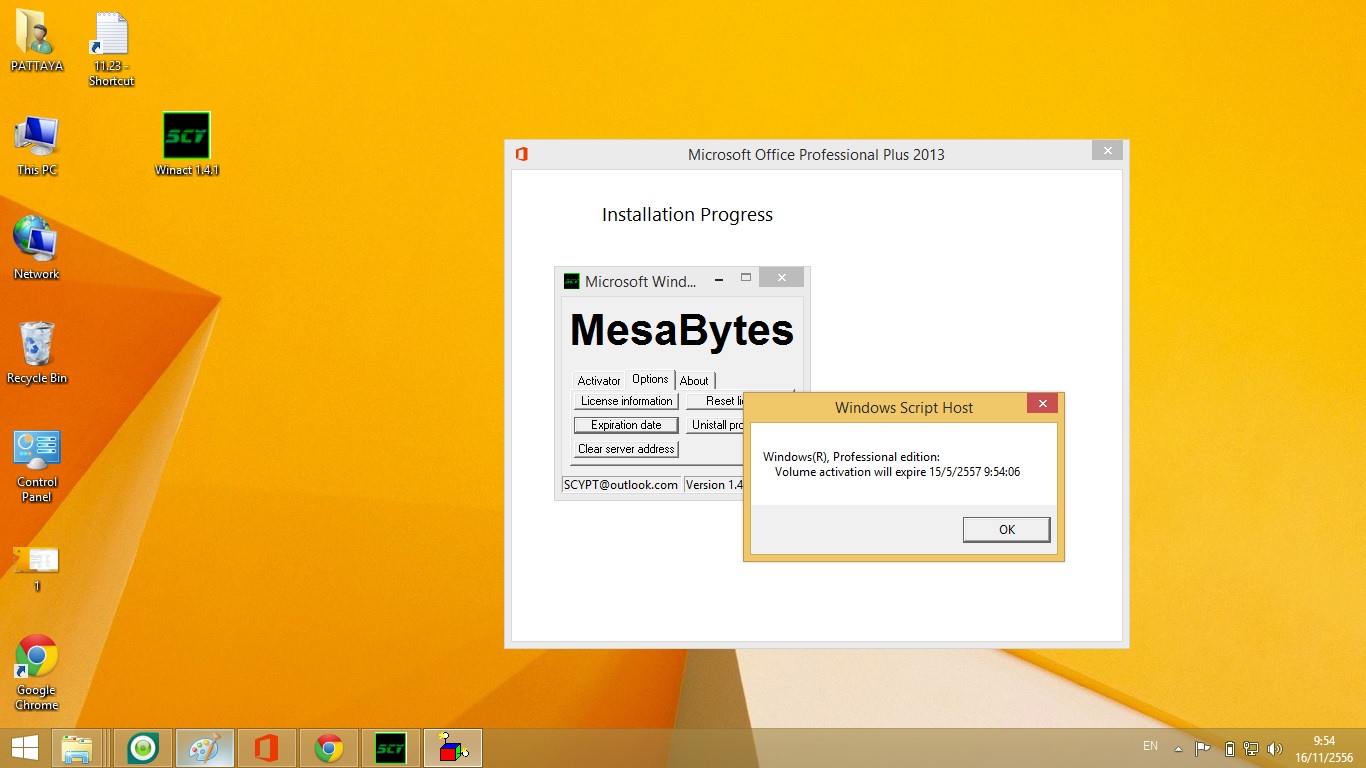Select the Google Chrome desktop shortcut

click(37, 672)
